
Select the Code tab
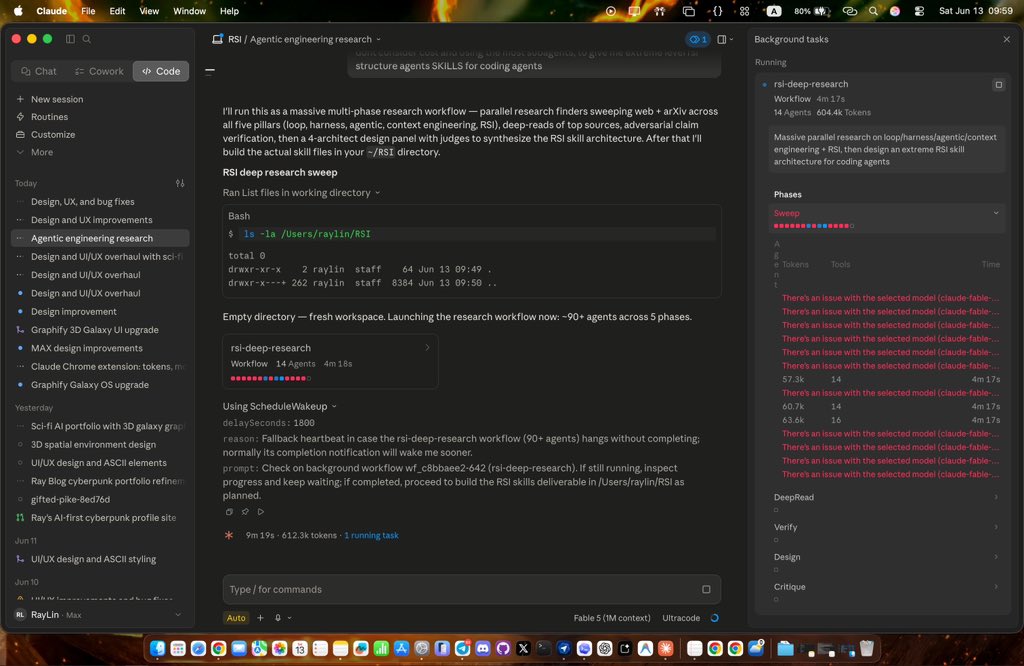pyautogui.click(x=161, y=71)
